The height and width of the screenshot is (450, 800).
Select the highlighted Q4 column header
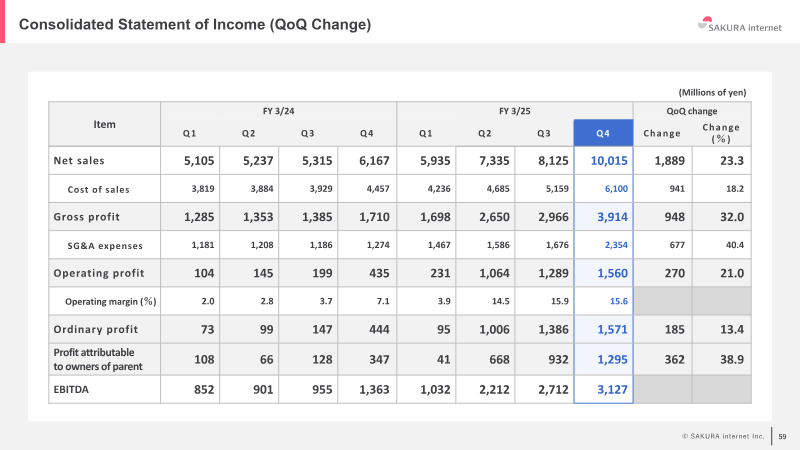pyautogui.click(x=603, y=133)
